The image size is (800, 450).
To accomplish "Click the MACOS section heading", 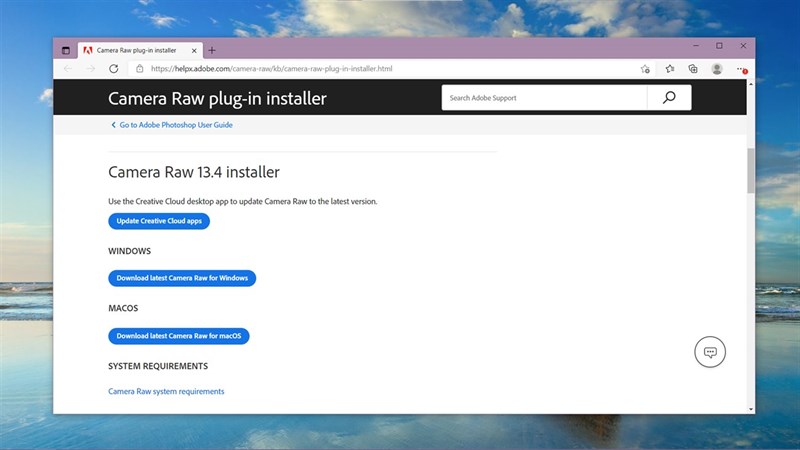I will tap(123, 308).
